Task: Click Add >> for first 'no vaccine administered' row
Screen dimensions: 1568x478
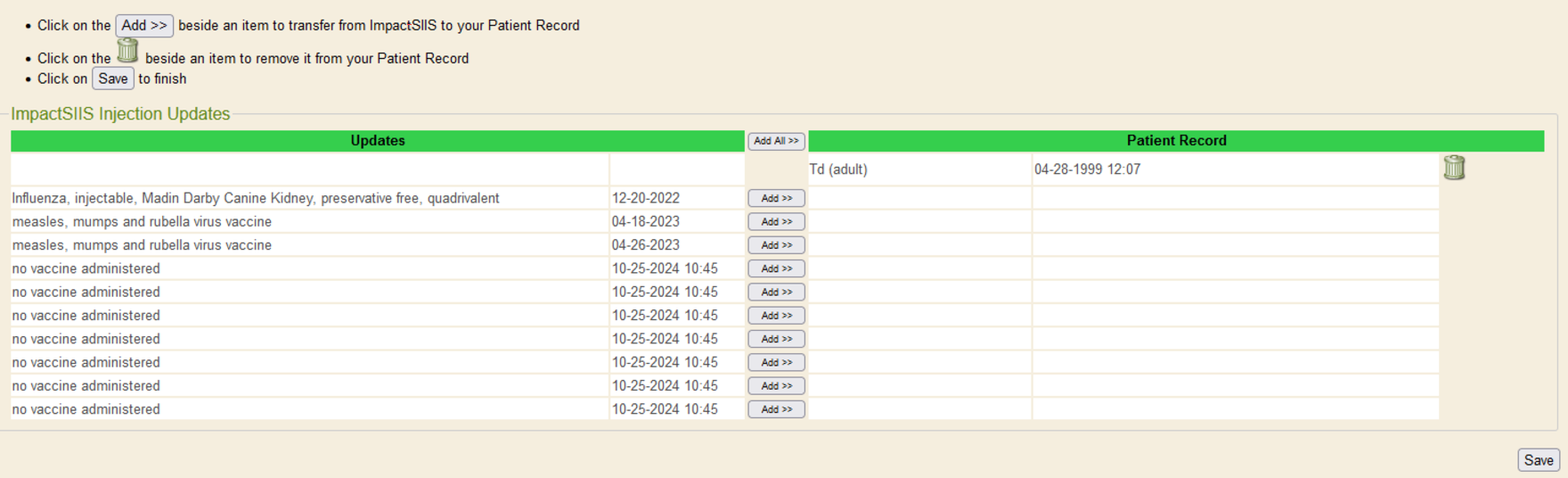Action: click(x=776, y=268)
